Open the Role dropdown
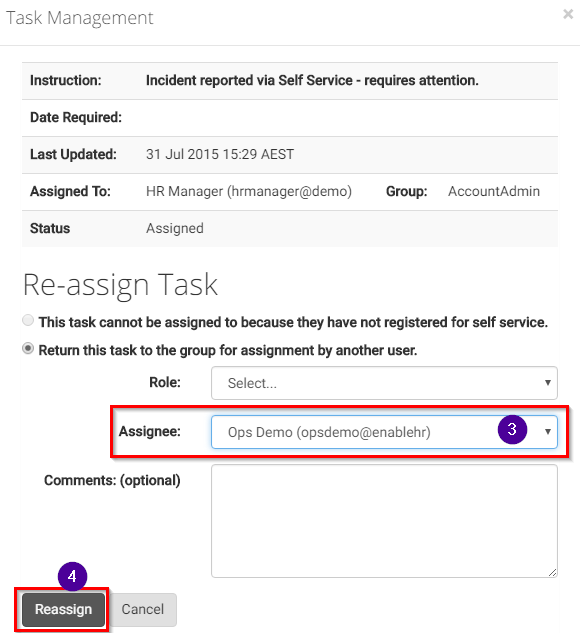The width and height of the screenshot is (580, 633). click(384, 383)
